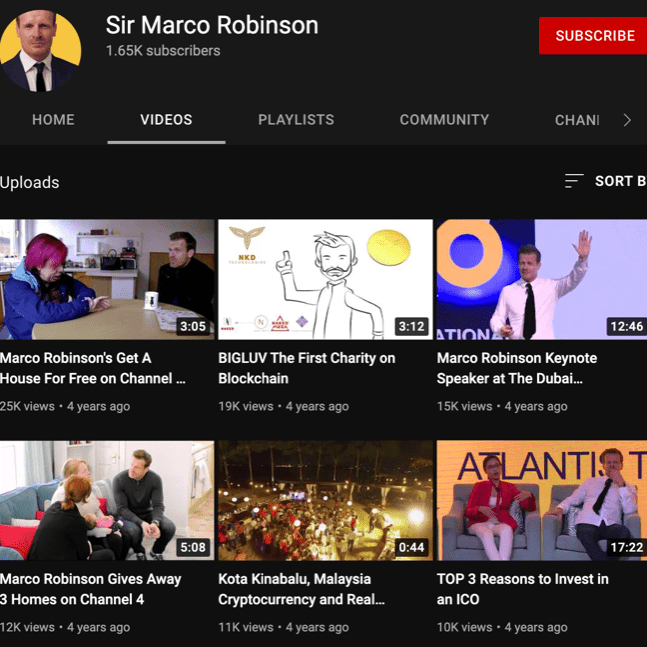This screenshot has width=647, height=647.
Task: Click the Uploads section heading
Action: (x=30, y=182)
